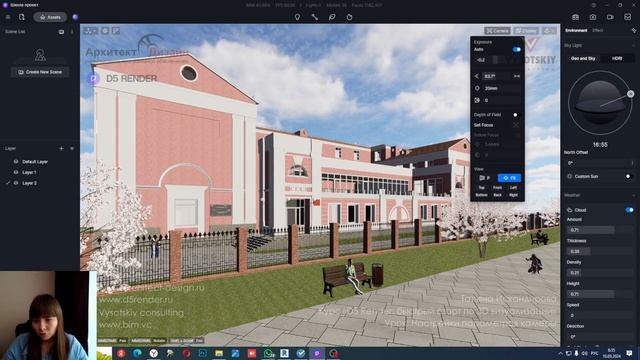Adjust Cloud Thickness slider
This screenshot has width=640, height=360.
pos(599,251)
